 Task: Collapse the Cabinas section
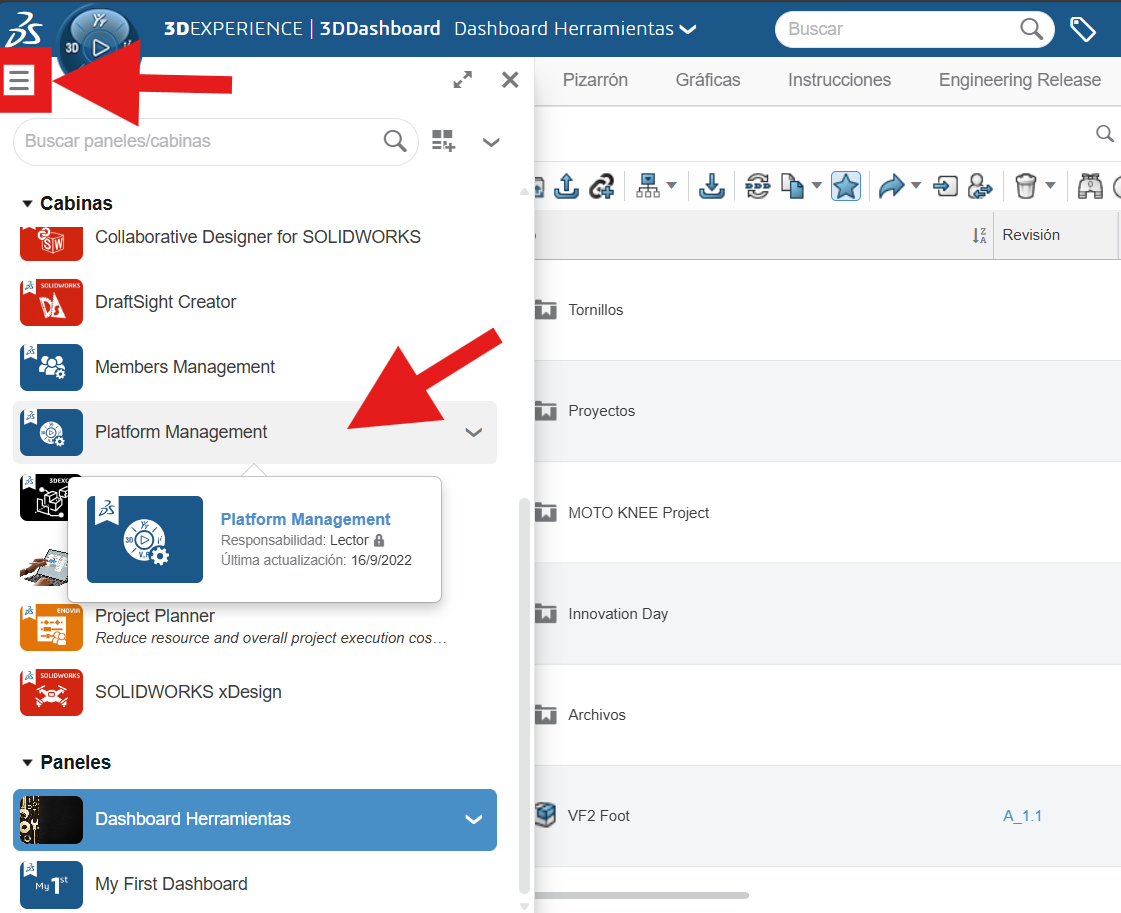pos(27,204)
